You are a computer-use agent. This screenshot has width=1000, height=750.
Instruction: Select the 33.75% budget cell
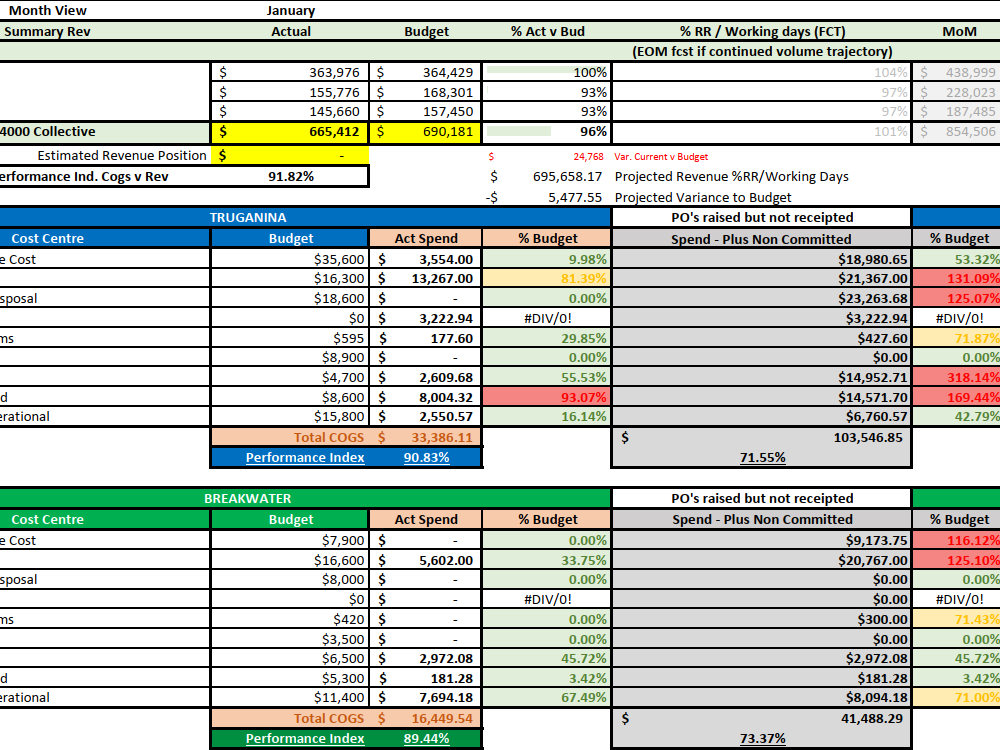[x=547, y=560]
